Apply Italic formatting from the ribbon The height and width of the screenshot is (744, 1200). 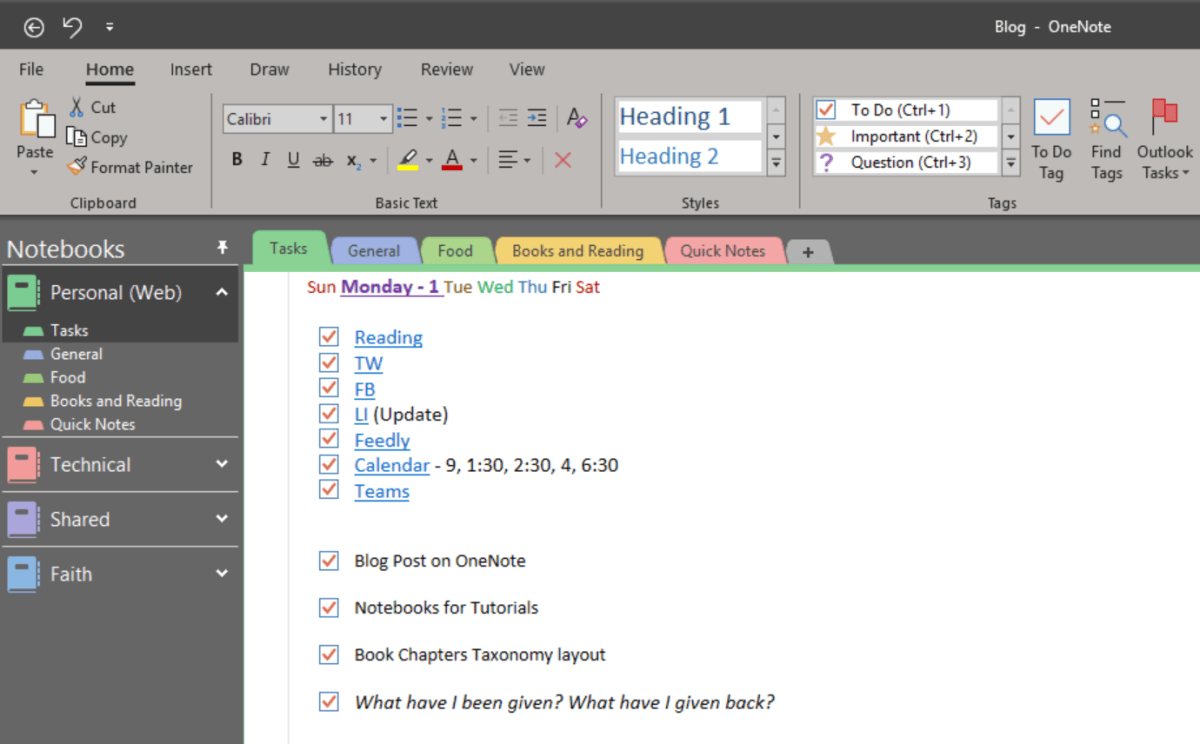click(265, 160)
